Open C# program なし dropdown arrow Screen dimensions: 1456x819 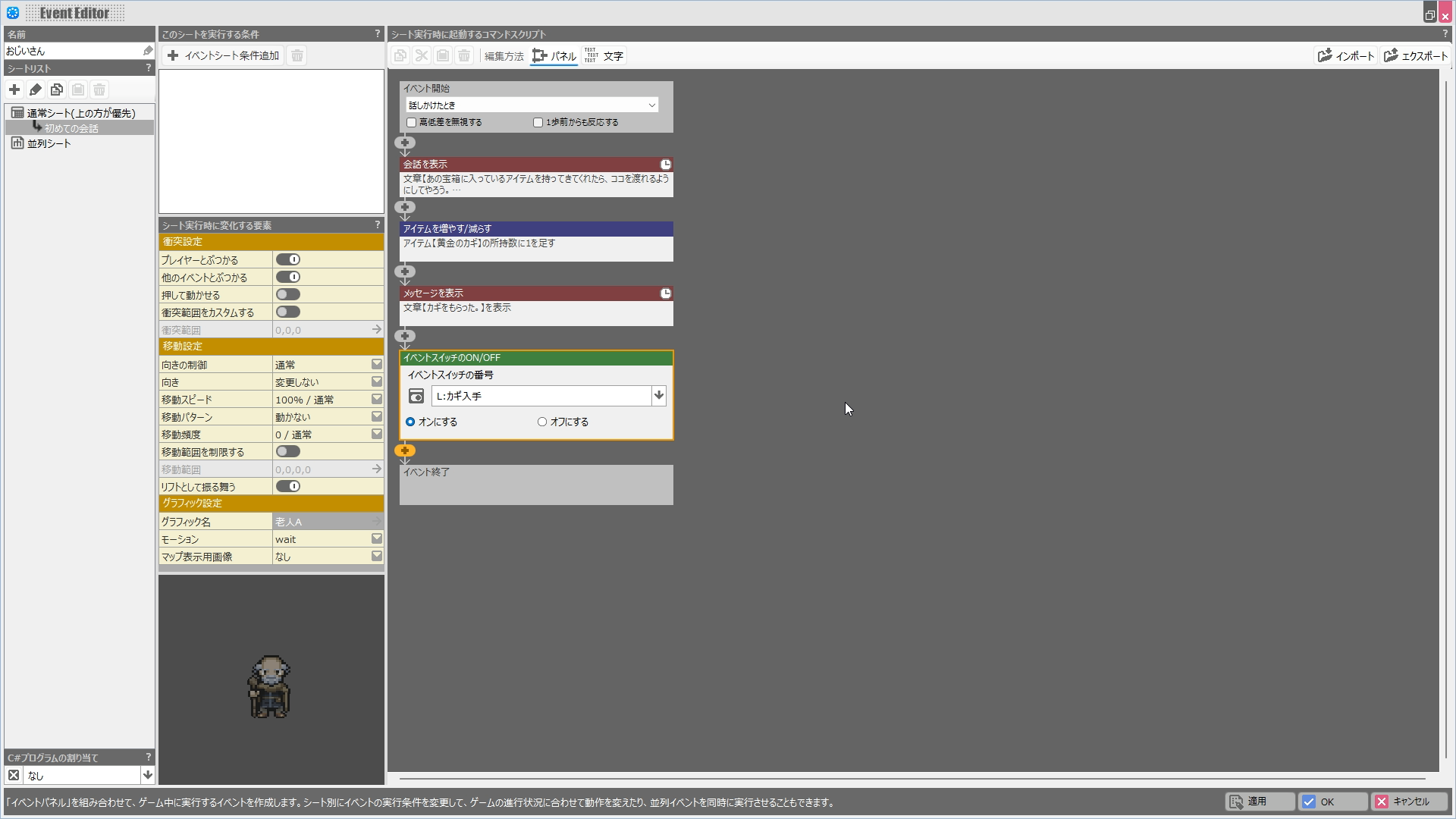[x=148, y=775]
